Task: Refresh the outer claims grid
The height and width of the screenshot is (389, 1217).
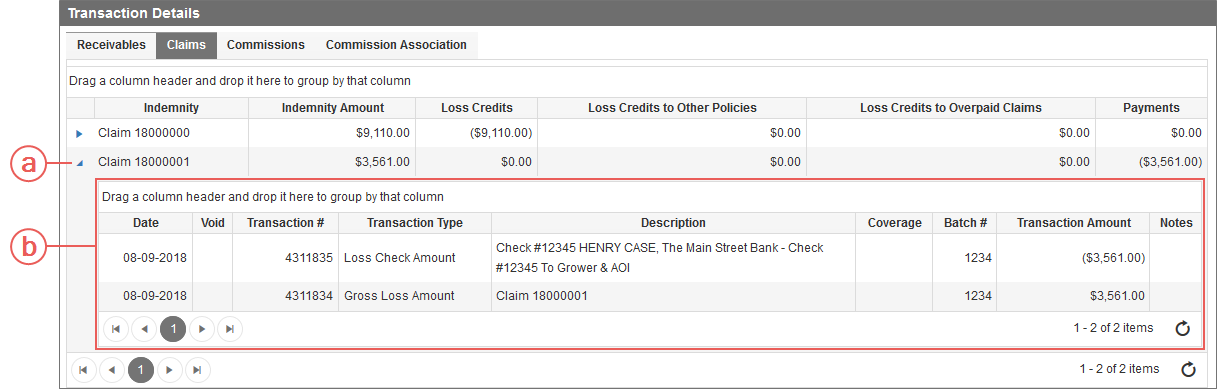Action: pos(1188,370)
